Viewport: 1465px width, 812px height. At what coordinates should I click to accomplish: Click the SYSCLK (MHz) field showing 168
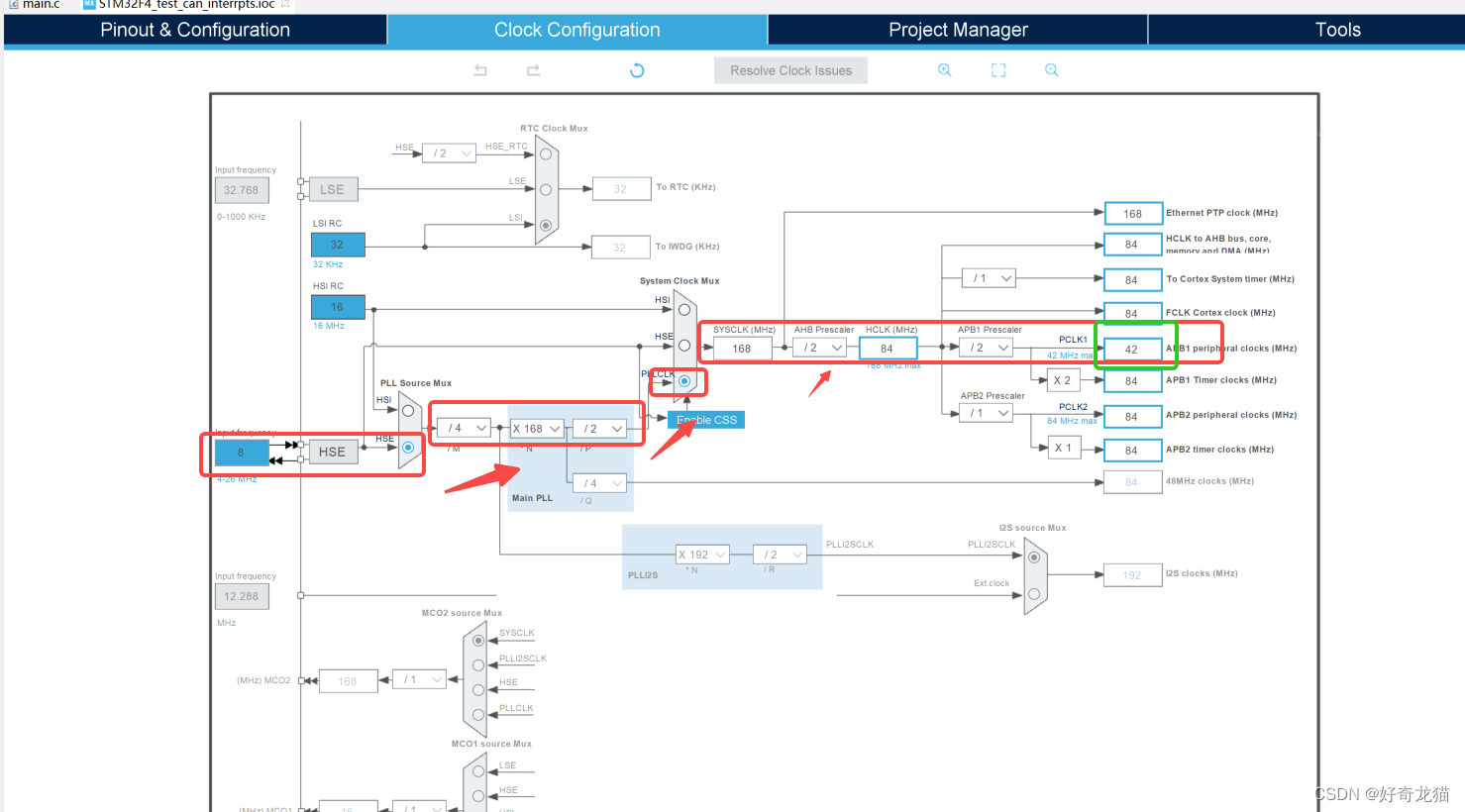[x=742, y=349]
